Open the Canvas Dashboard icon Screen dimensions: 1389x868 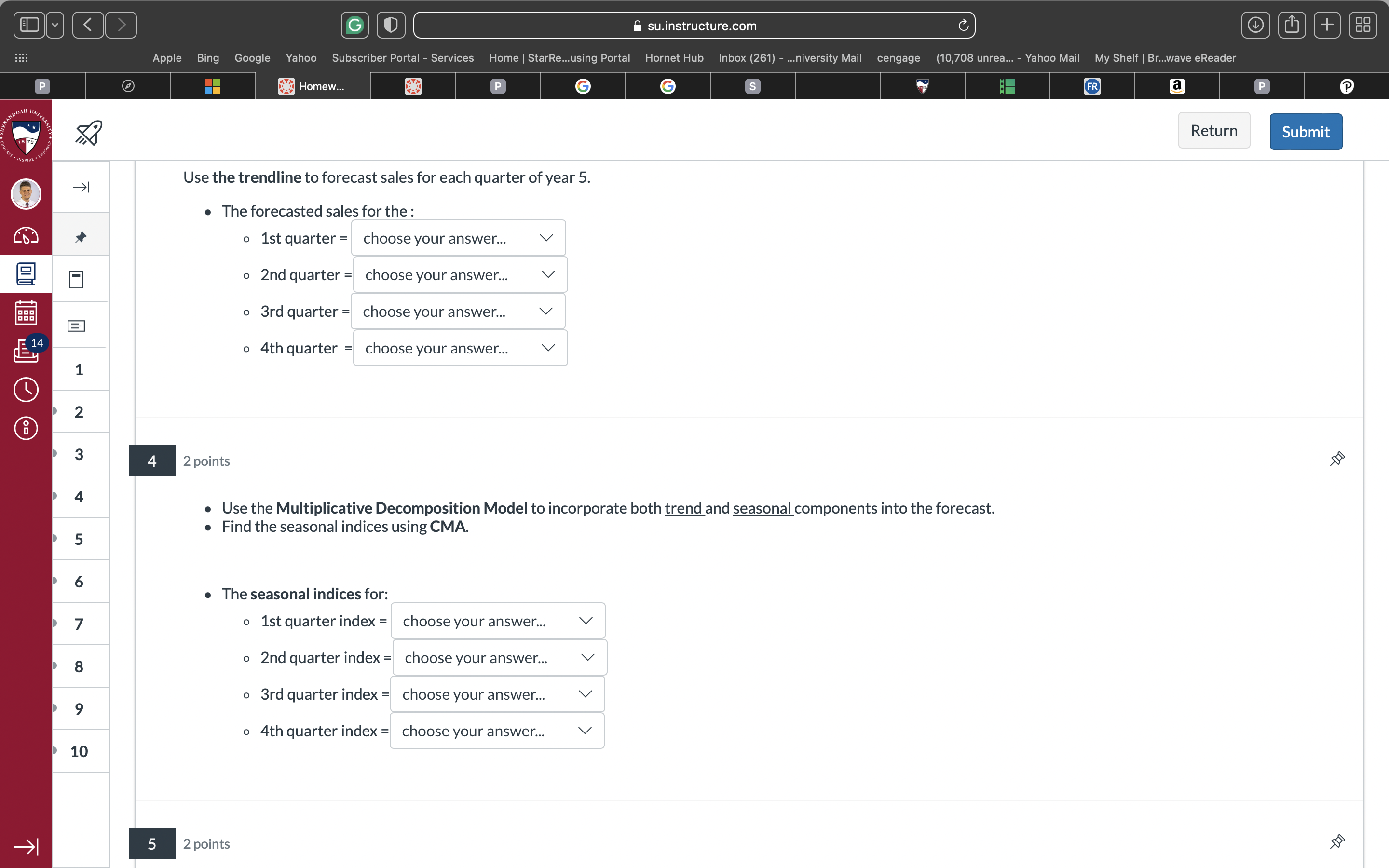click(x=26, y=236)
